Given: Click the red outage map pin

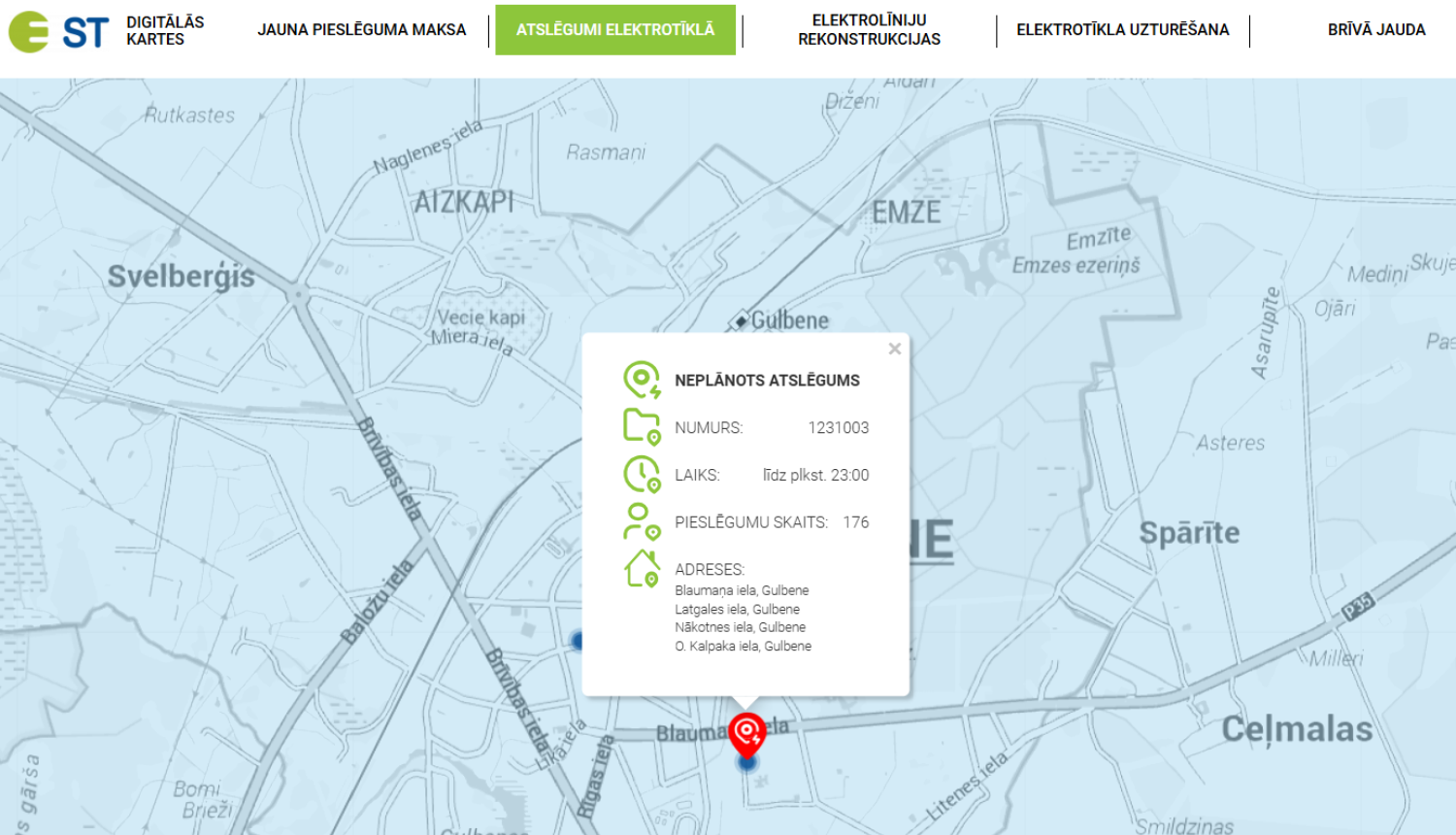Looking at the screenshot, I should click(747, 735).
